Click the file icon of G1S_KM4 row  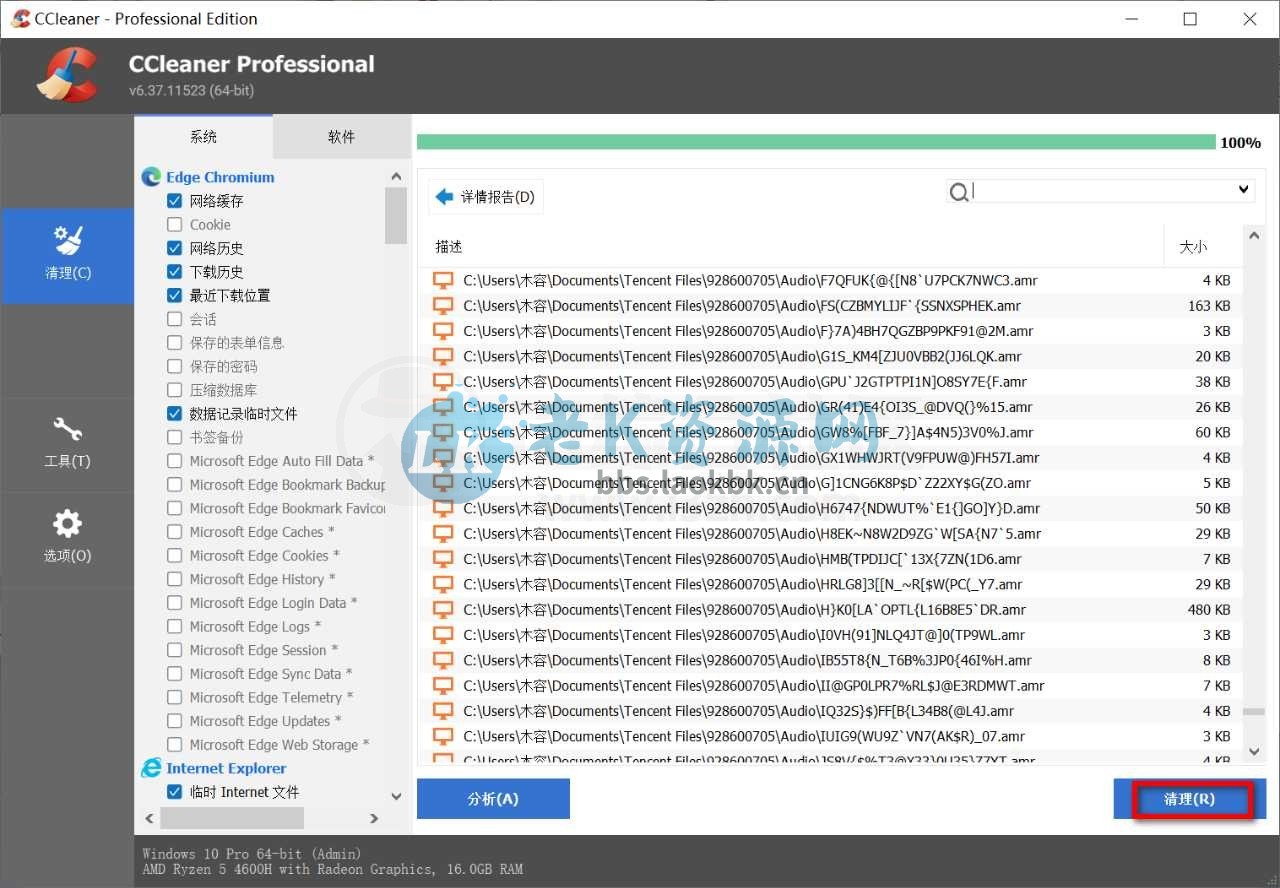coord(442,356)
